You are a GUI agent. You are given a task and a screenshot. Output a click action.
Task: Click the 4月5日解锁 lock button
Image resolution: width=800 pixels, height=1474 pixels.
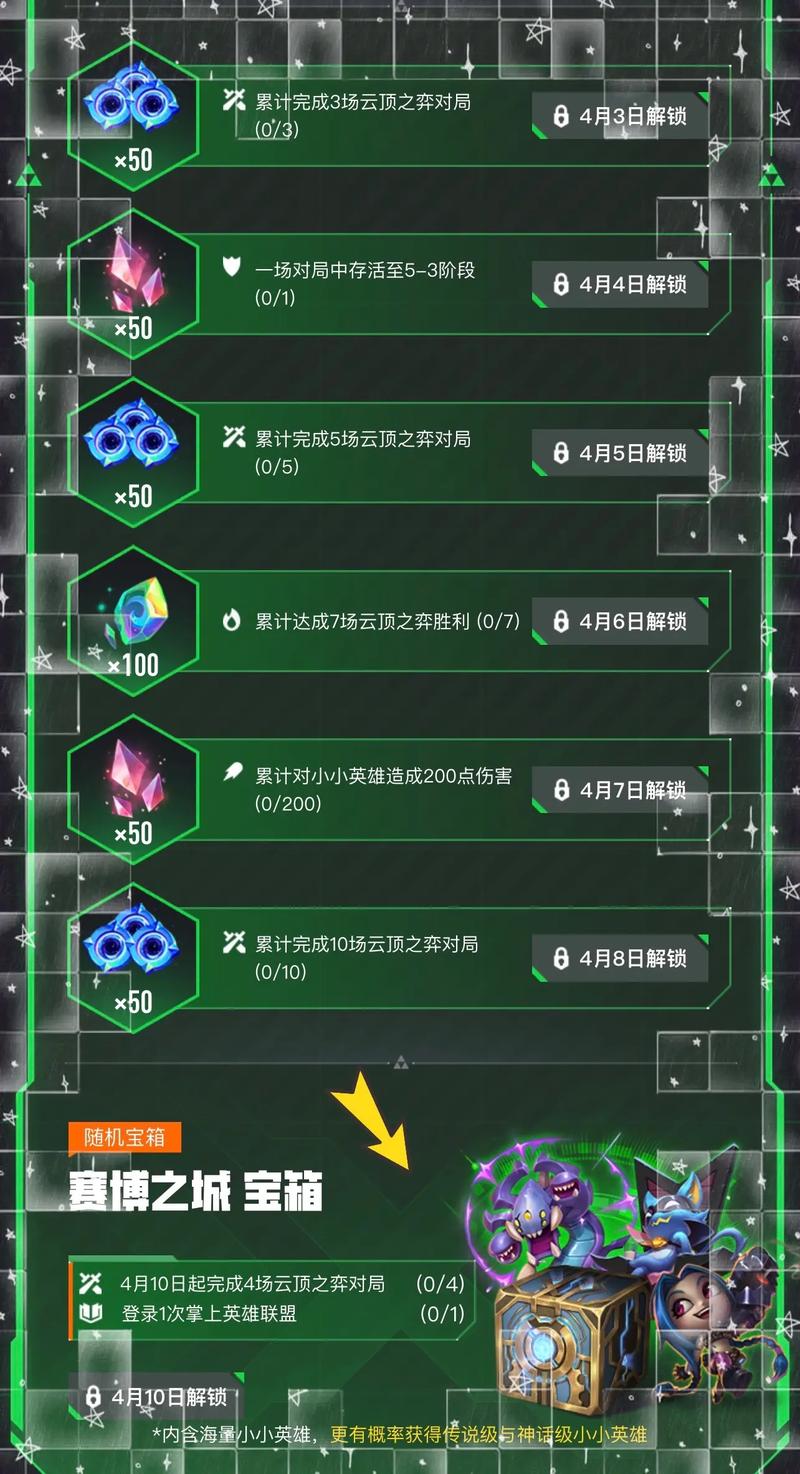621,453
